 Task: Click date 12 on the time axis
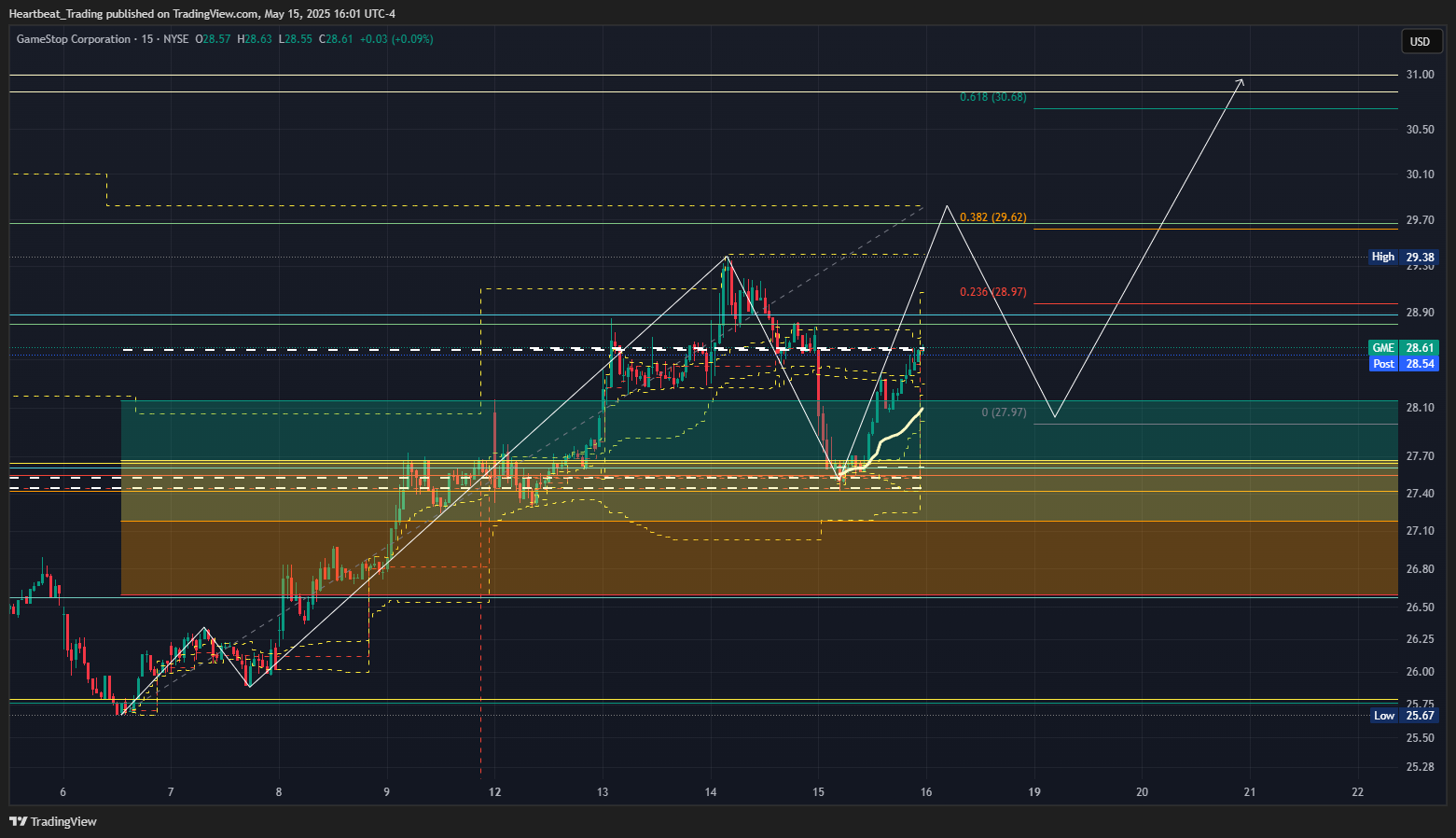pyautogui.click(x=494, y=792)
